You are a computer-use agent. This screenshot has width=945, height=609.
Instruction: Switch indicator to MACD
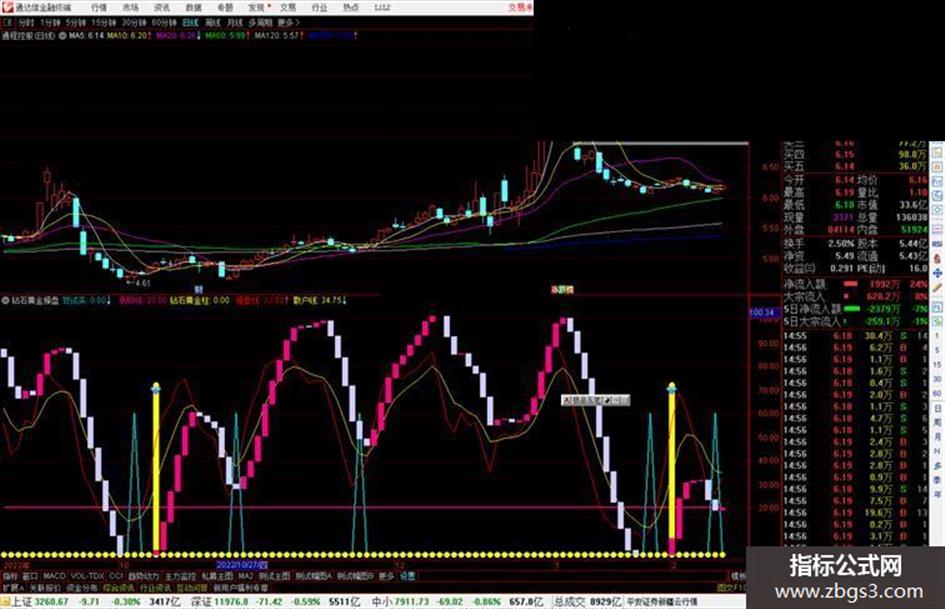54,576
